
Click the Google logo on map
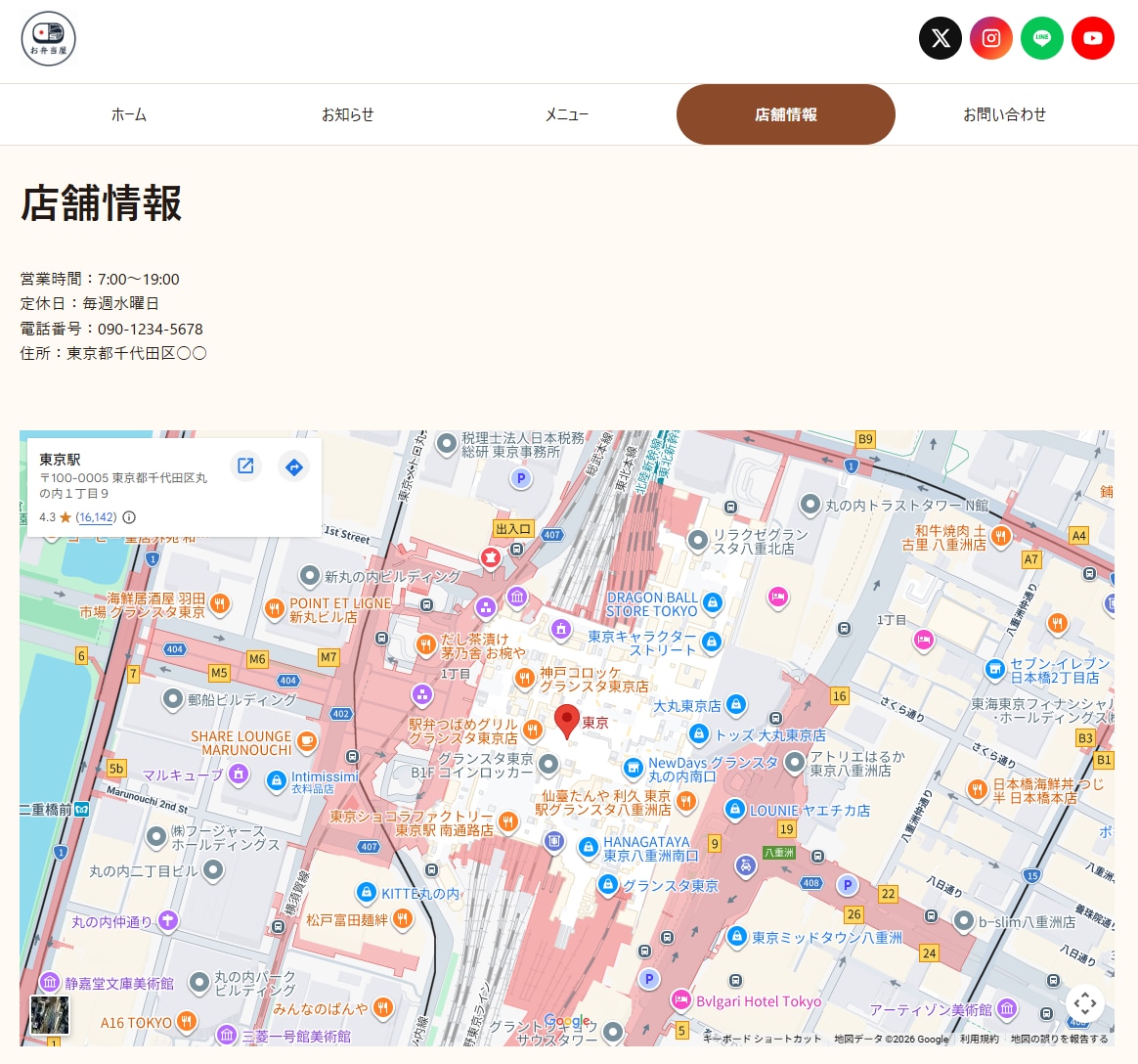568,1021
